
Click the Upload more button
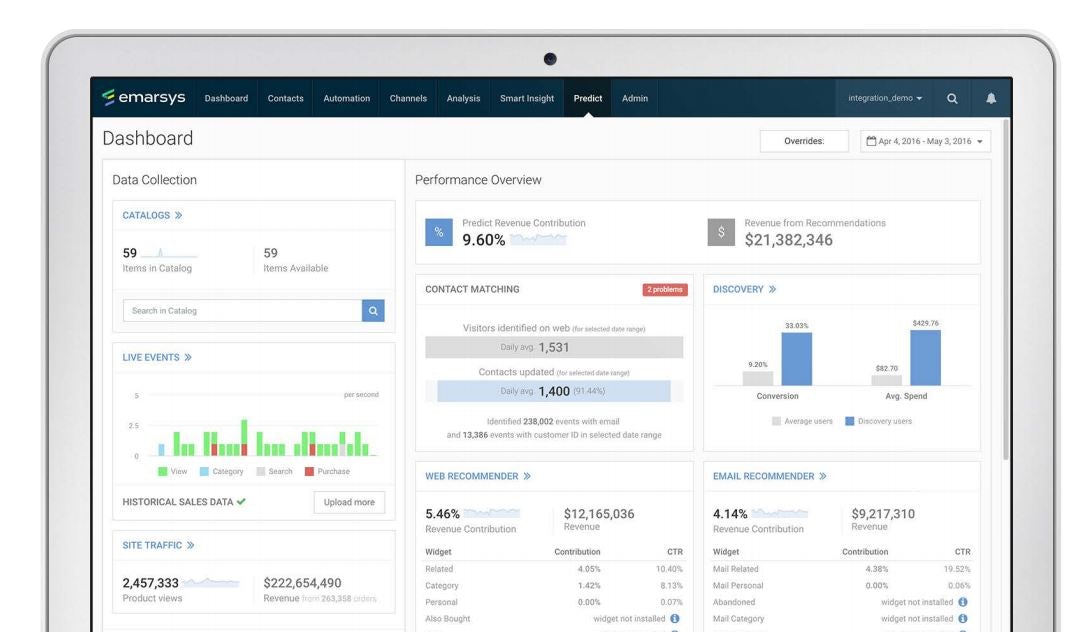tap(349, 502)
